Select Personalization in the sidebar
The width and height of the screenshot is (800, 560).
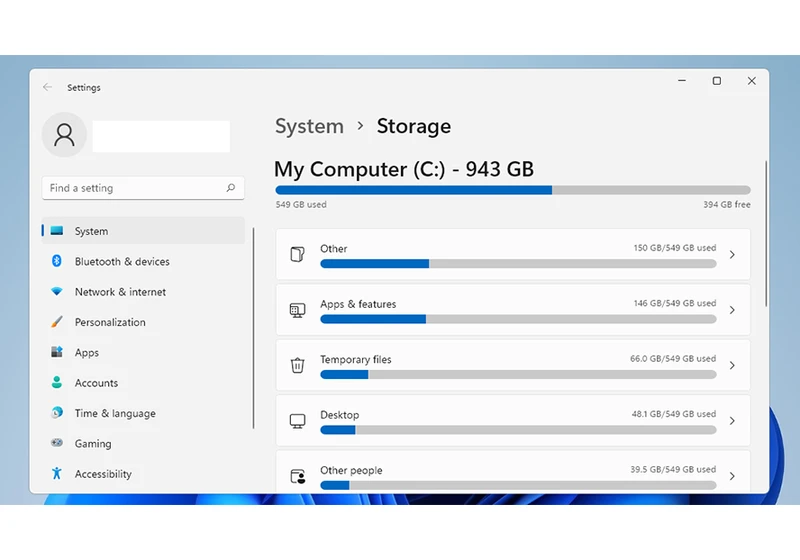point(143,322)
